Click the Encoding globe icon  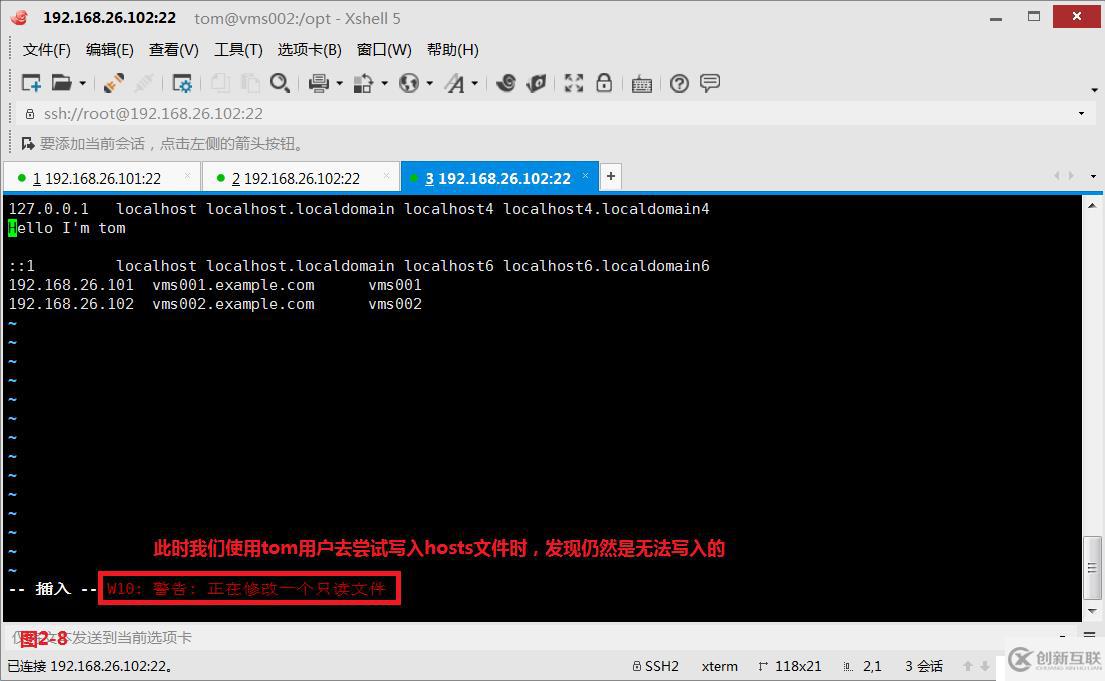click(x=409, y=83)
